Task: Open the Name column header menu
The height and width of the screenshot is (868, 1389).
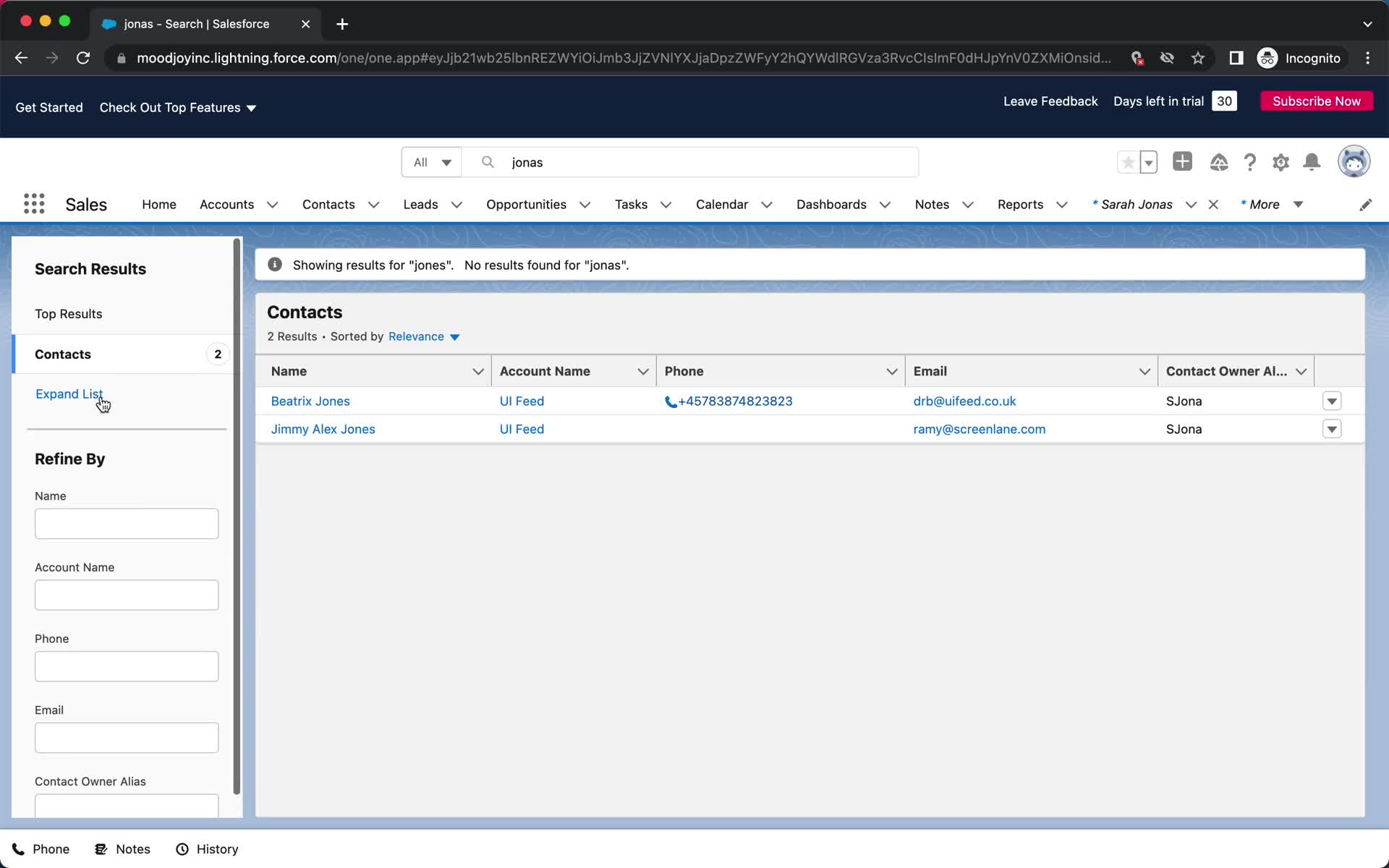Action: click(477, 371)
